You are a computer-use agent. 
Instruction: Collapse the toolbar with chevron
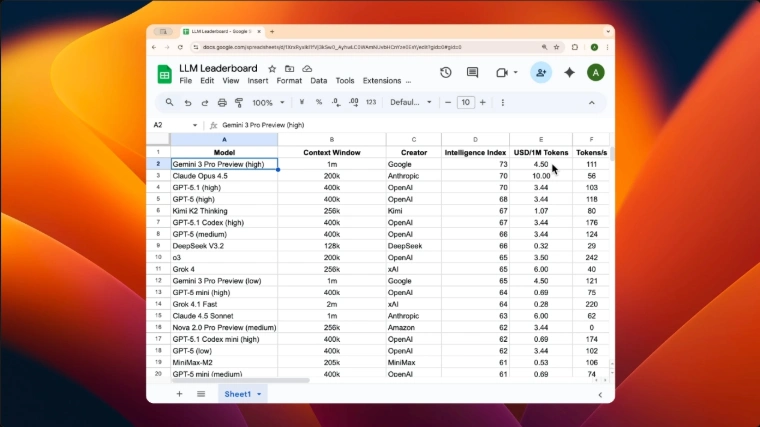[x=592, y=102]
